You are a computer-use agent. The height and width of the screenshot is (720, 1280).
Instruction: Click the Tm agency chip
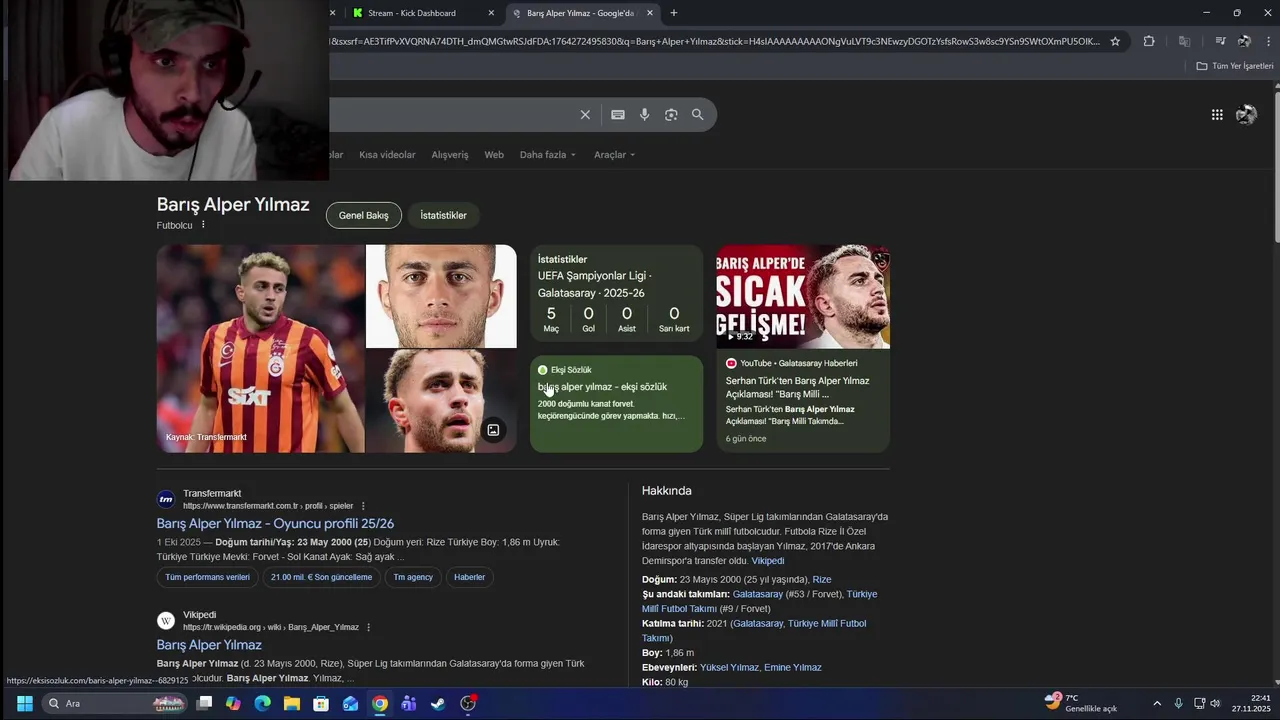click(x=413, y=577)
